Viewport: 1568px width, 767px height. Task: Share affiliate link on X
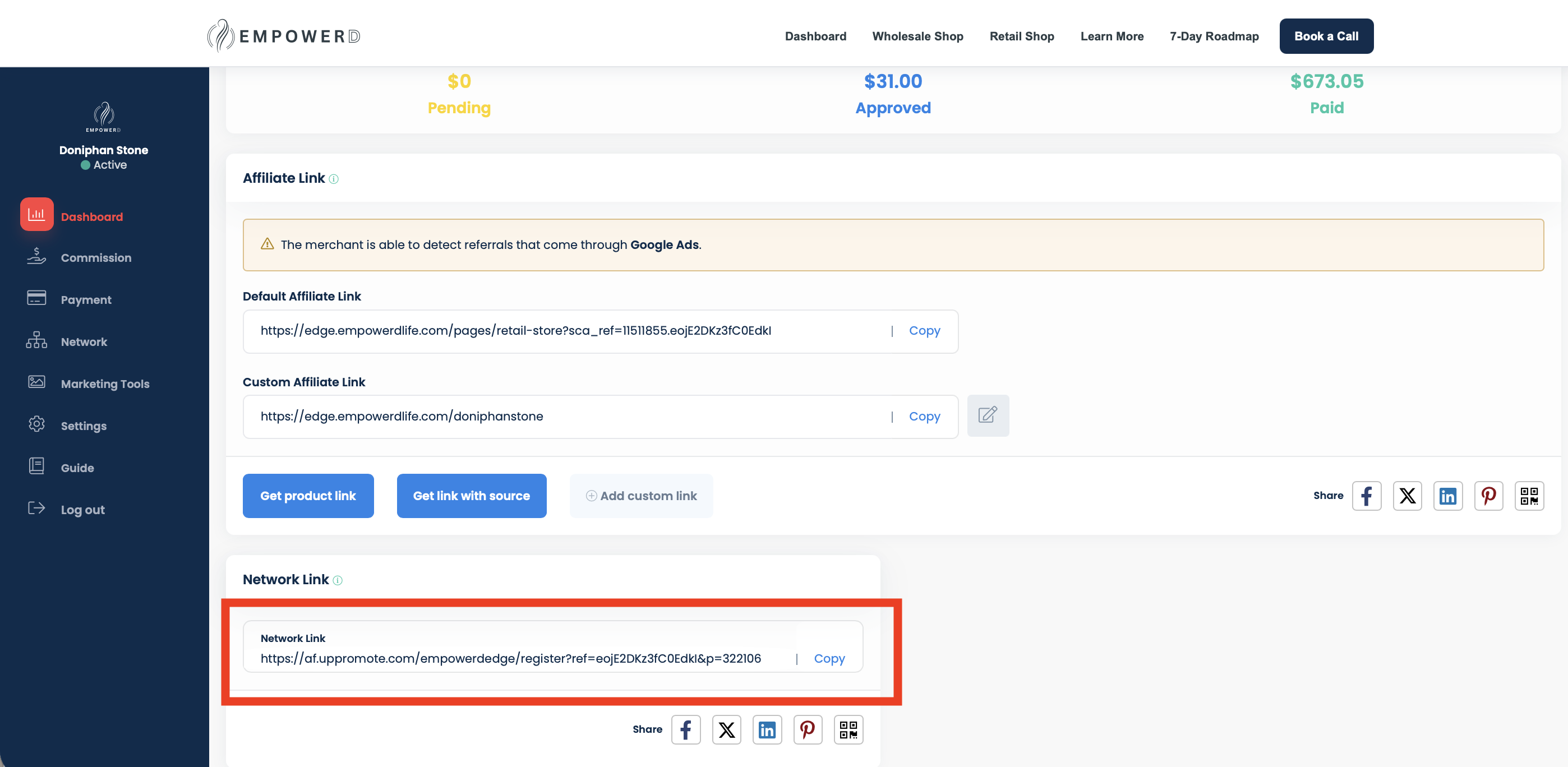click(1407, 496)
